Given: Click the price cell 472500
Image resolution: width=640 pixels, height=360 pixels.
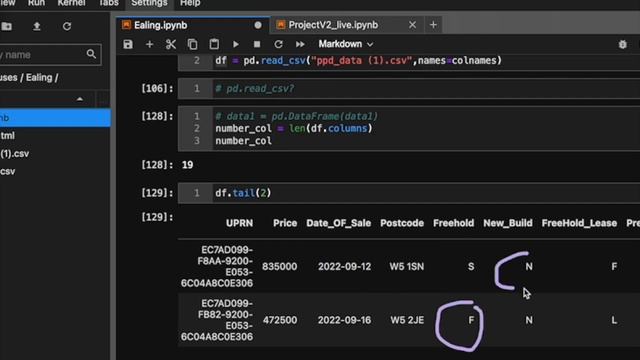Looking at the screenshot, I should point(280,320).
